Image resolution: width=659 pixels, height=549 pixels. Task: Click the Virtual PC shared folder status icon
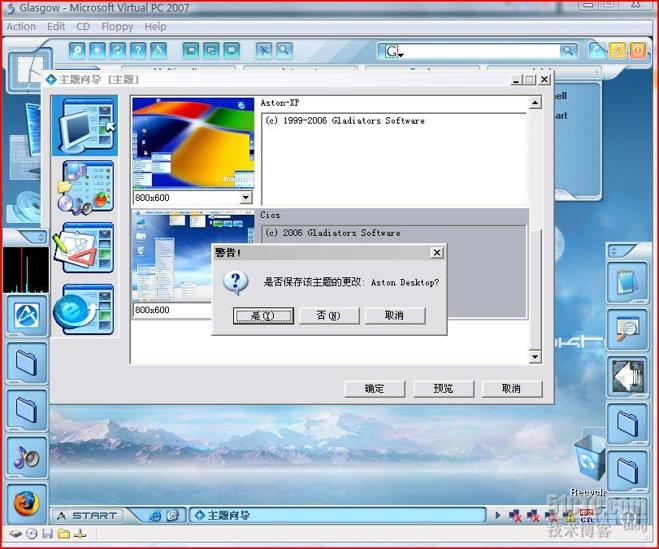click(x=63, y=534)
